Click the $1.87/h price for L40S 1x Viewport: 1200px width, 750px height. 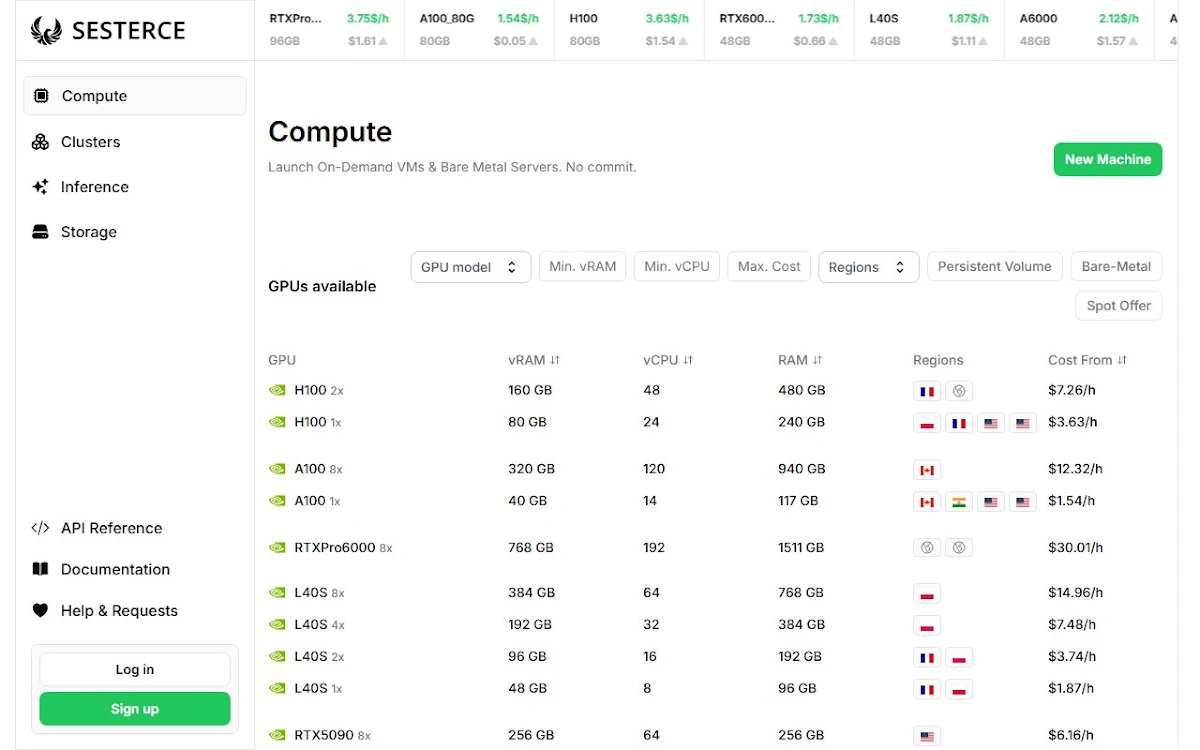tap(1071, 689)
